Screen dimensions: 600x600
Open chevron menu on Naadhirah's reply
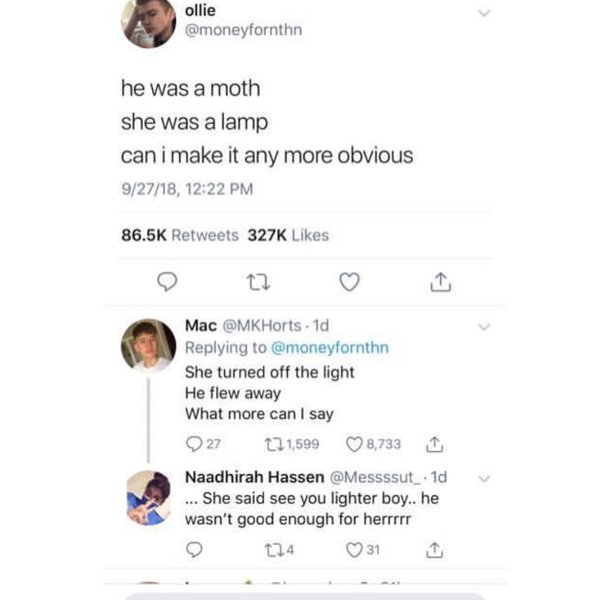[x=486, y=479]
